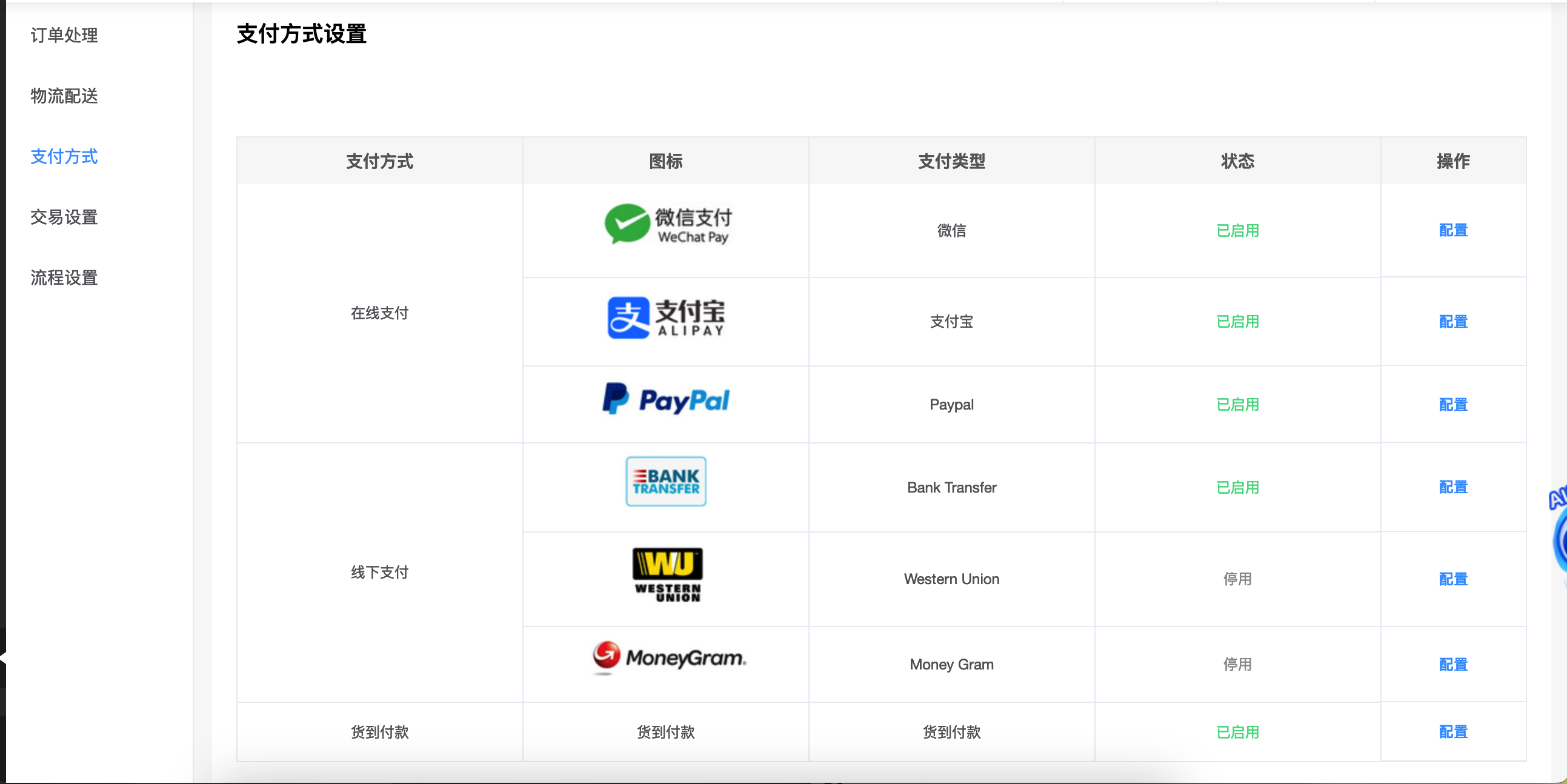Click the 在线支付 group cell
This screenshot has width=1567, height=784.
[x=379, y=313]
